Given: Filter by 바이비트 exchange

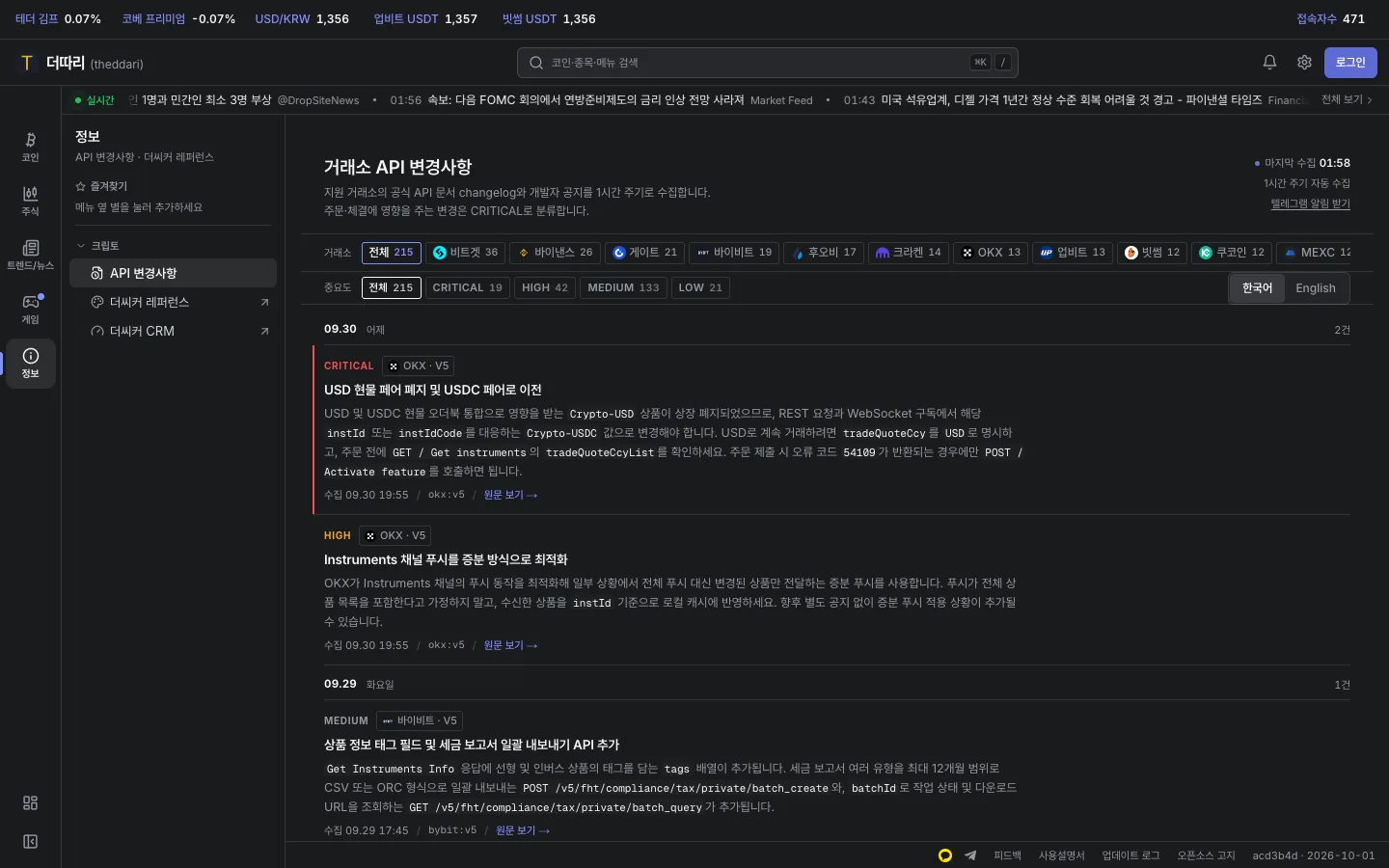Looking at the screenshot, I should pos(734,253).
